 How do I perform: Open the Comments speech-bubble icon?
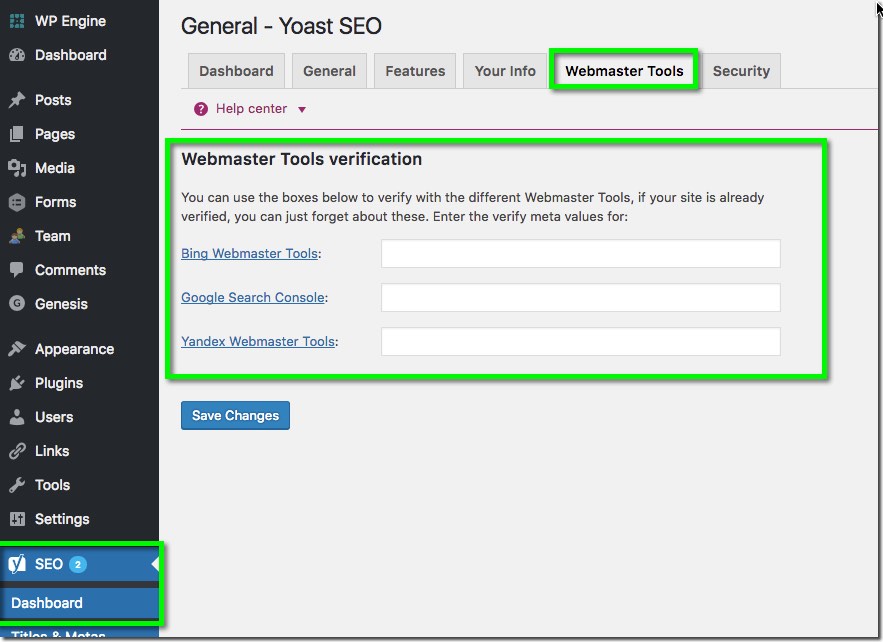pos(16,270)
